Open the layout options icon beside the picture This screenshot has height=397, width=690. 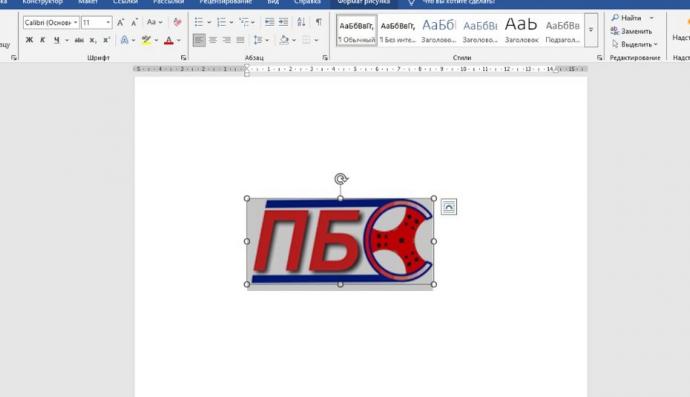click(448, 207)
